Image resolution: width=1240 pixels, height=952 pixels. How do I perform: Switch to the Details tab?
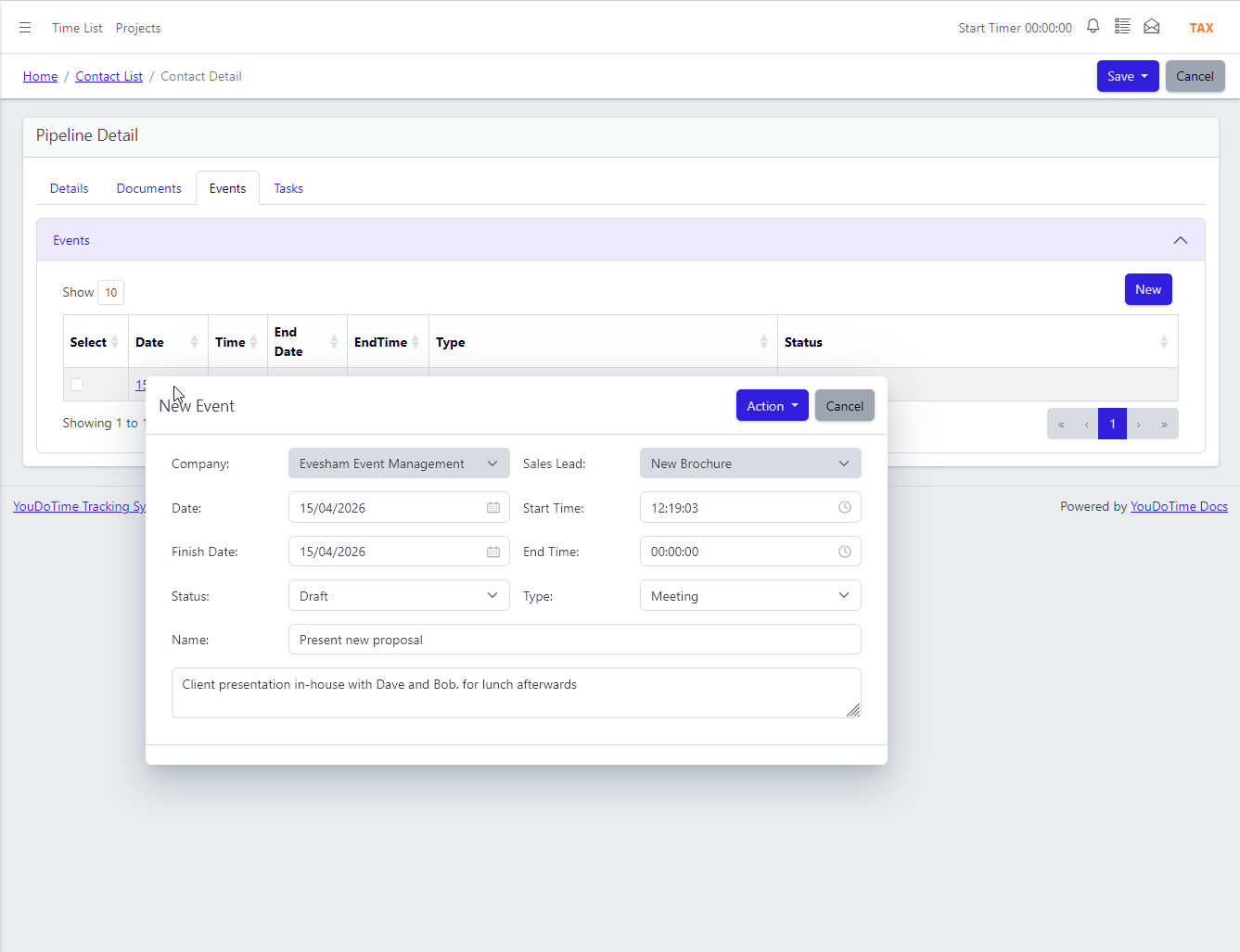point(70,188)
